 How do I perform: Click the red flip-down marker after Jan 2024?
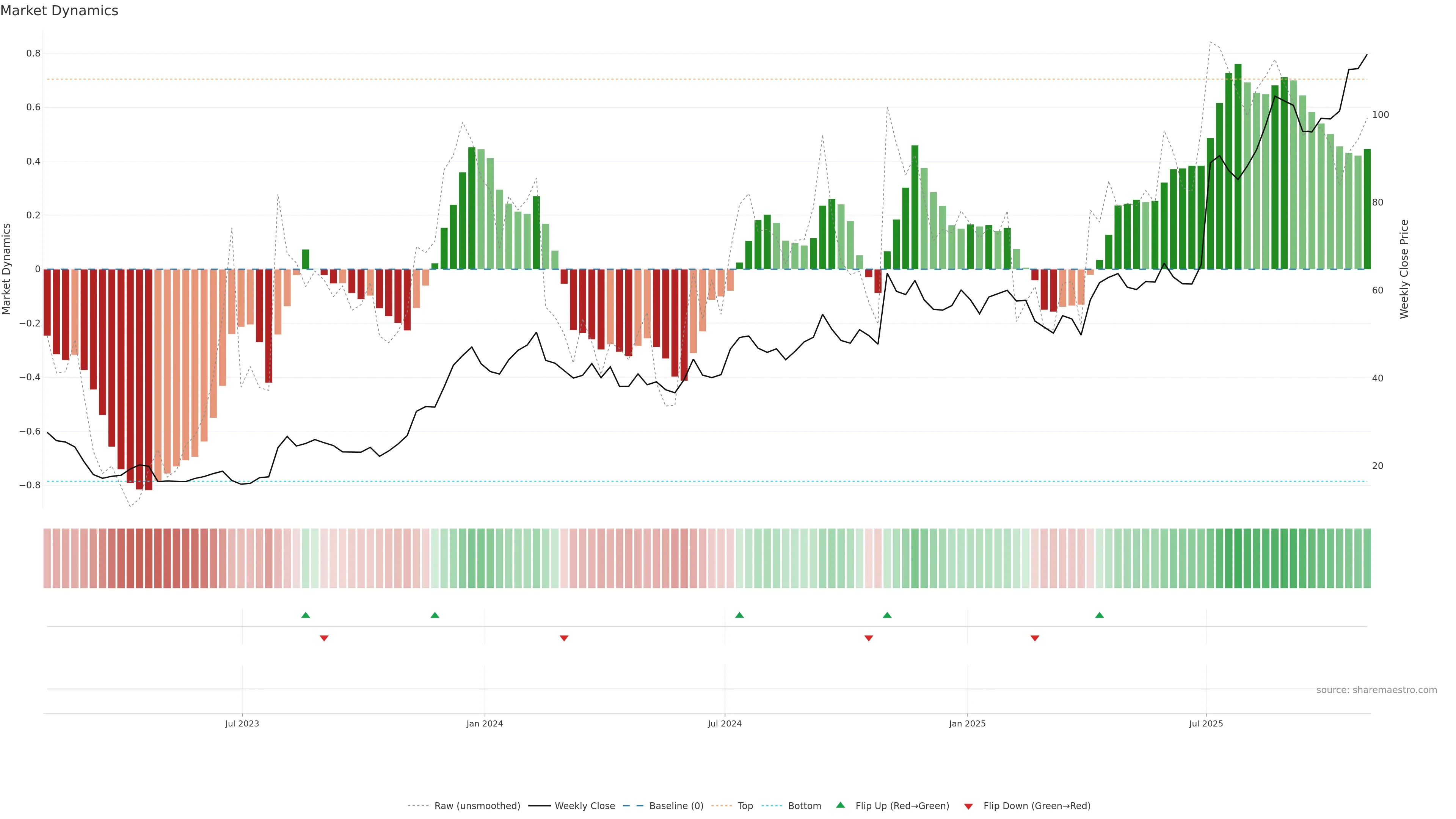click(x=564, y=638)
